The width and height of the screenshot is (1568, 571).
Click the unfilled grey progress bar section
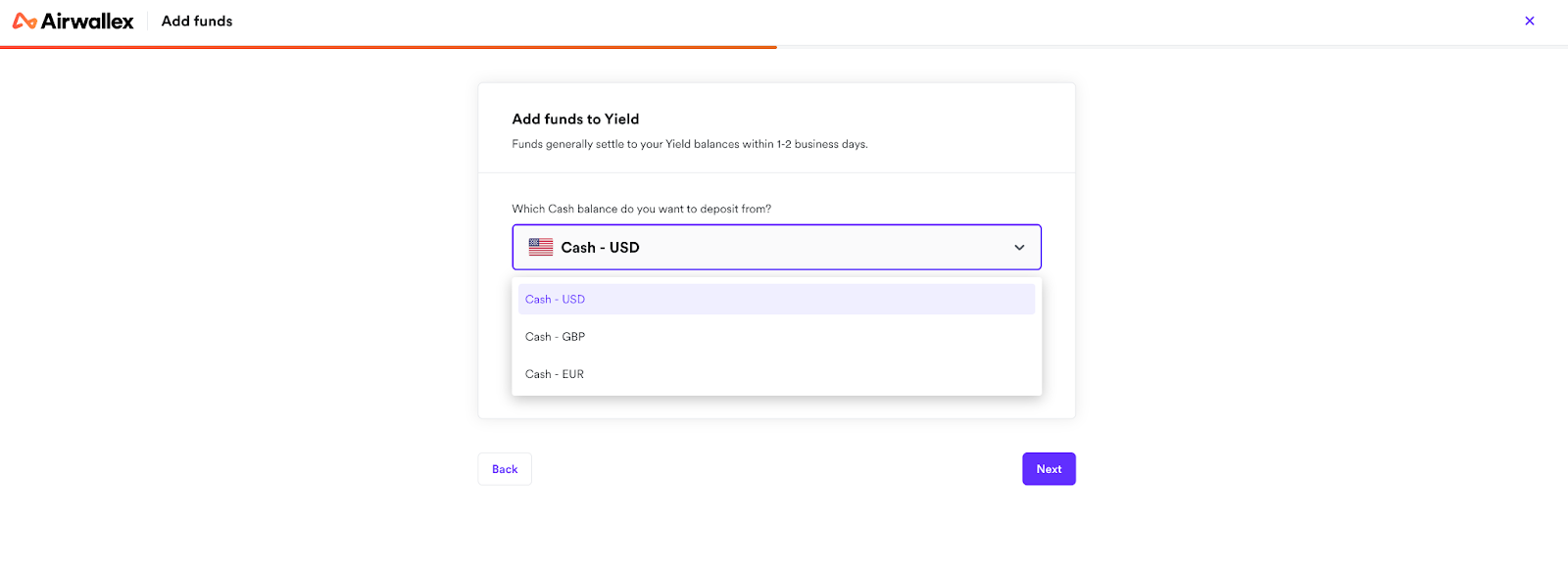pyautogui.click(x=1172, y=47)
